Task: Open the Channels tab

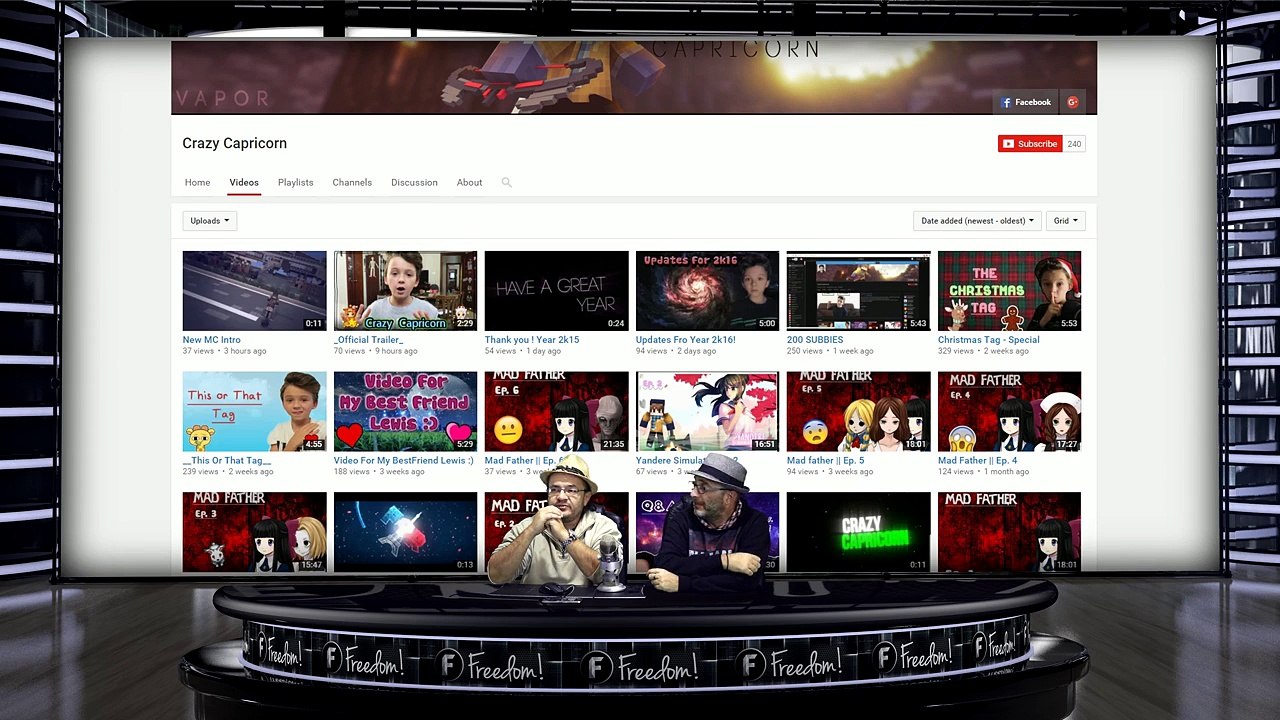Action: pos(352,183)
